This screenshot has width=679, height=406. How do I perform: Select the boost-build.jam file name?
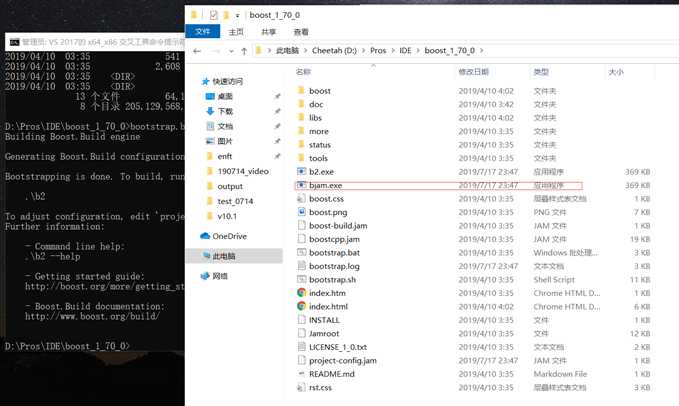pos(338,226)
